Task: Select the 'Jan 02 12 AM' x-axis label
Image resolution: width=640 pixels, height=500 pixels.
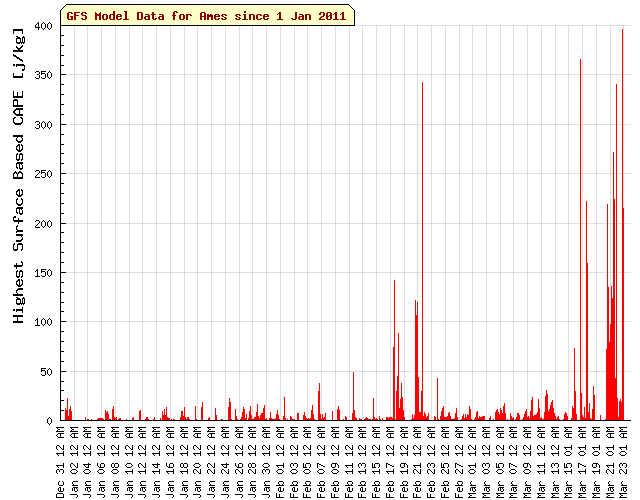Action: (74, 462)
